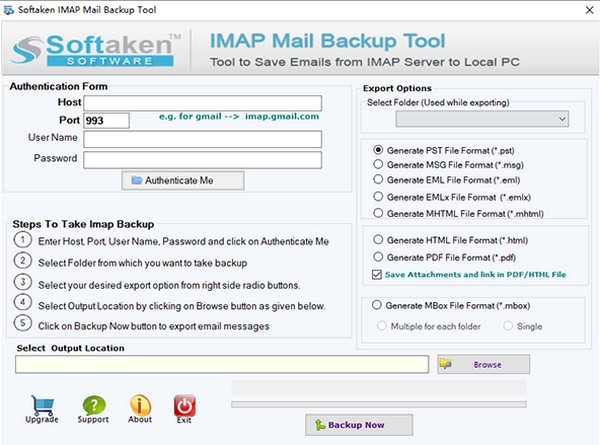Click step 1 text about Enter Host

[x=183, y=241]
